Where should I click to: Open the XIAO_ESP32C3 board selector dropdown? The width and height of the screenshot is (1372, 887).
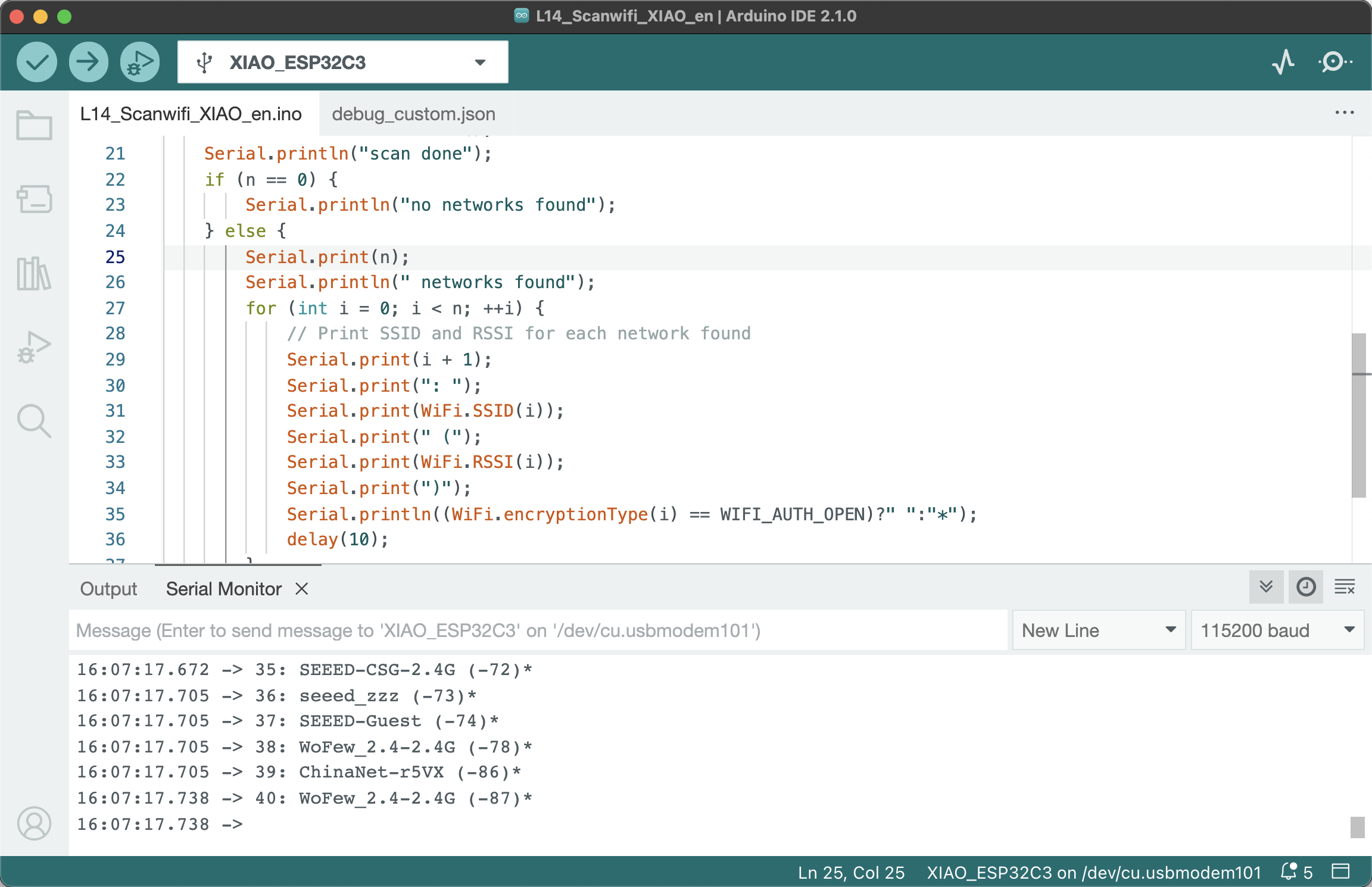tap(343, 62)
